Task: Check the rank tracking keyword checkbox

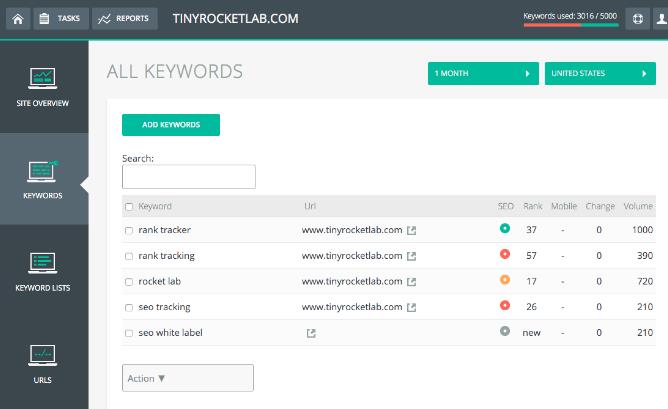Action: click(129, 256)
